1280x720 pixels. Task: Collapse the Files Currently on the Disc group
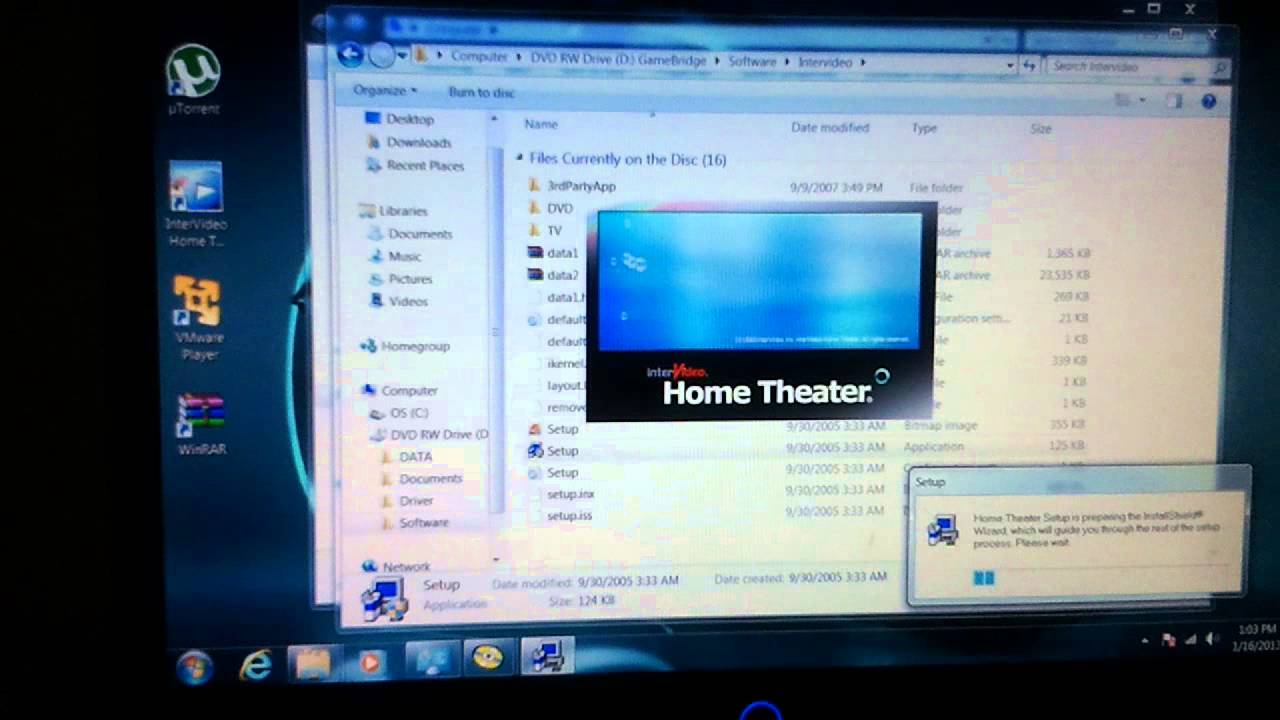point(519,158)
